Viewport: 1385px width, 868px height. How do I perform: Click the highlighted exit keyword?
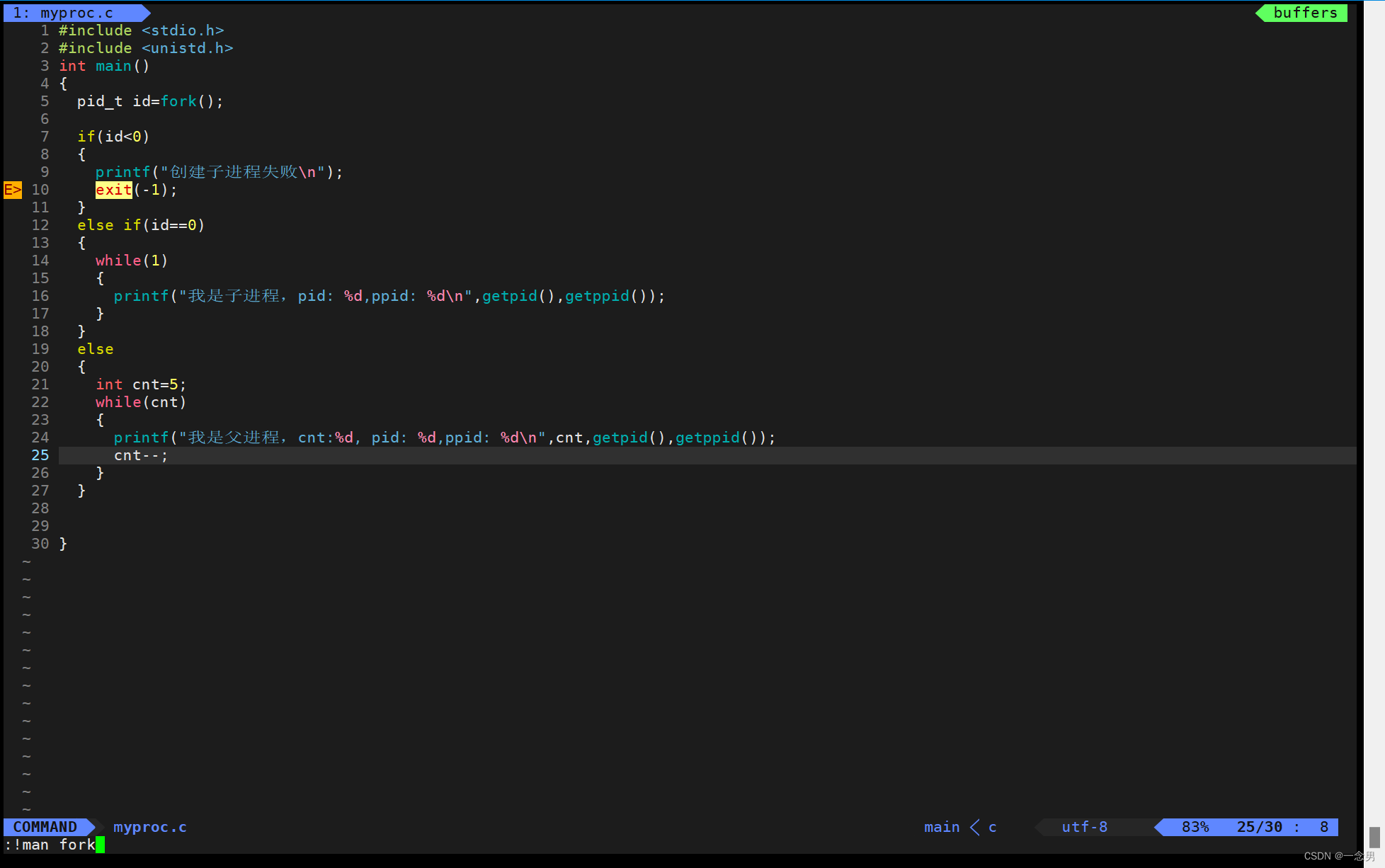tap(113, 190)
